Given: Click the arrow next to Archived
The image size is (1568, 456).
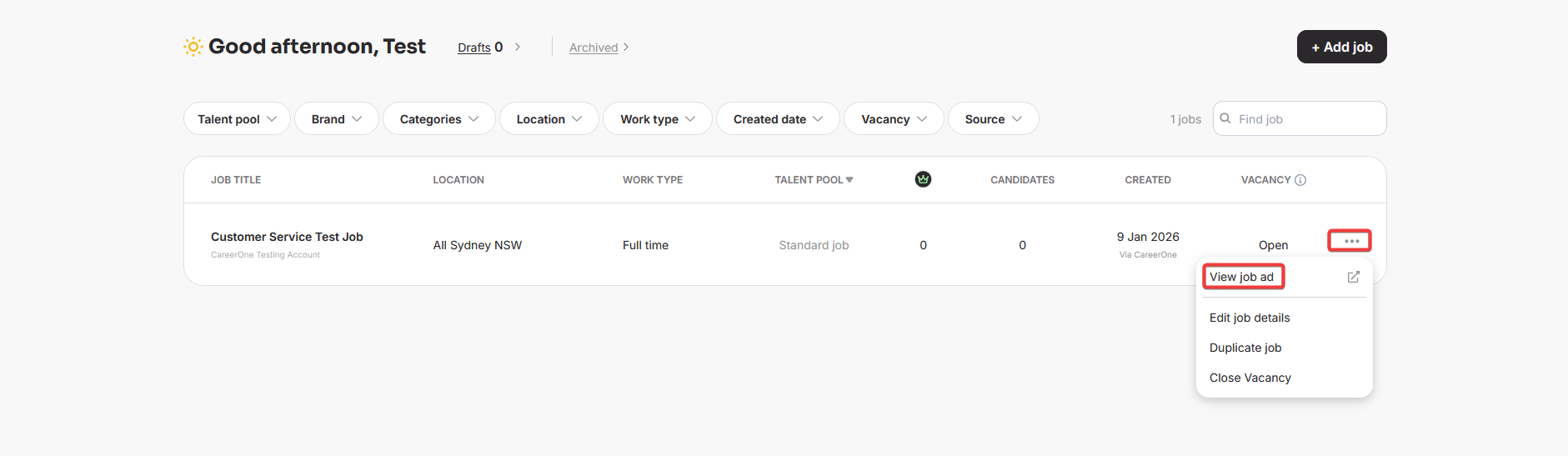Looking at the screenshot, I should pos(626,48).
